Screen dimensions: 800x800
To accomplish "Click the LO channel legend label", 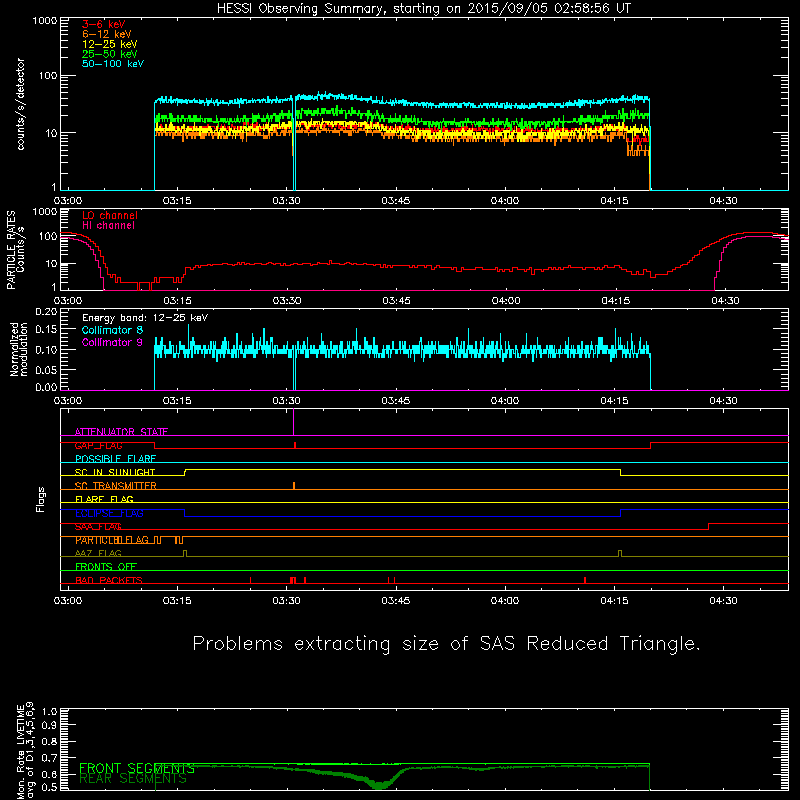I will click(110, 215).
